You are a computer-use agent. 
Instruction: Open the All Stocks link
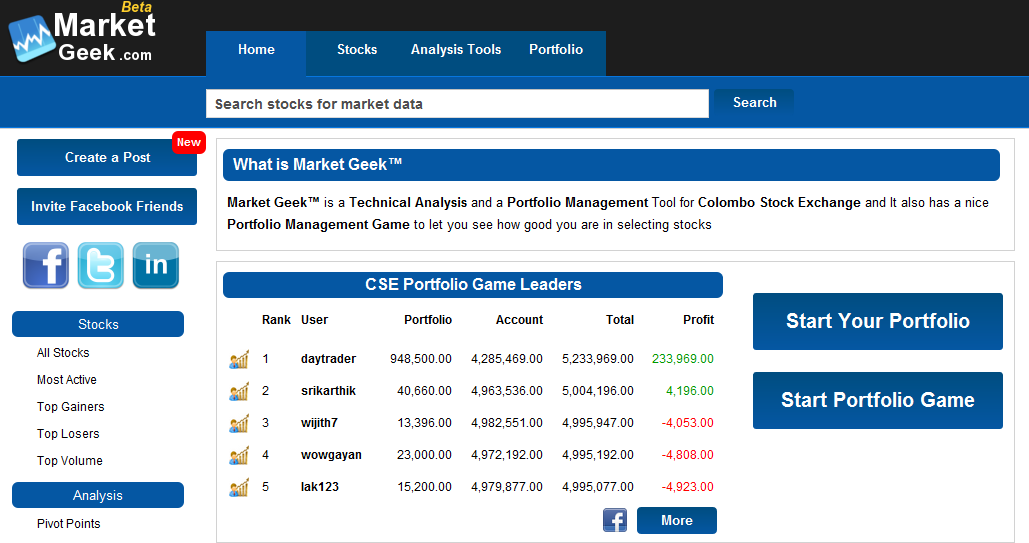[63, 353]
